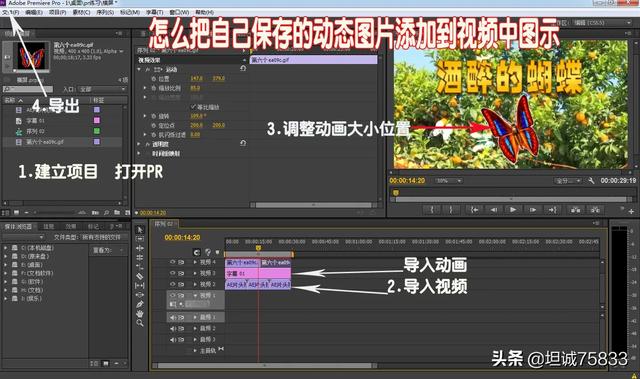This screenshot has width=640, height=379.
Task: Select the Slide tool
Action: (x=140, y=295)
